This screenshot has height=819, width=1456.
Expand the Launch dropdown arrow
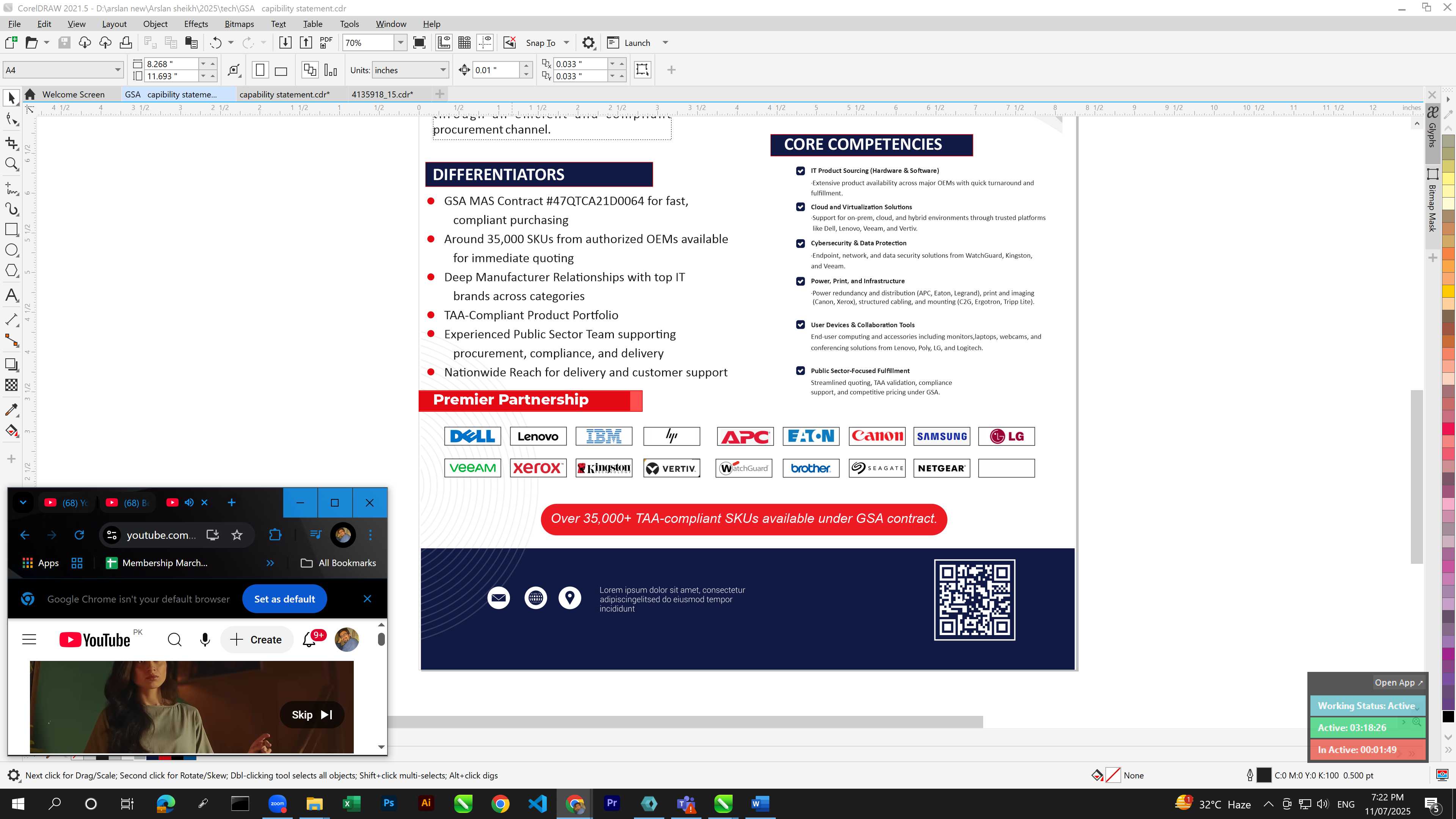[x=665, y=42]
